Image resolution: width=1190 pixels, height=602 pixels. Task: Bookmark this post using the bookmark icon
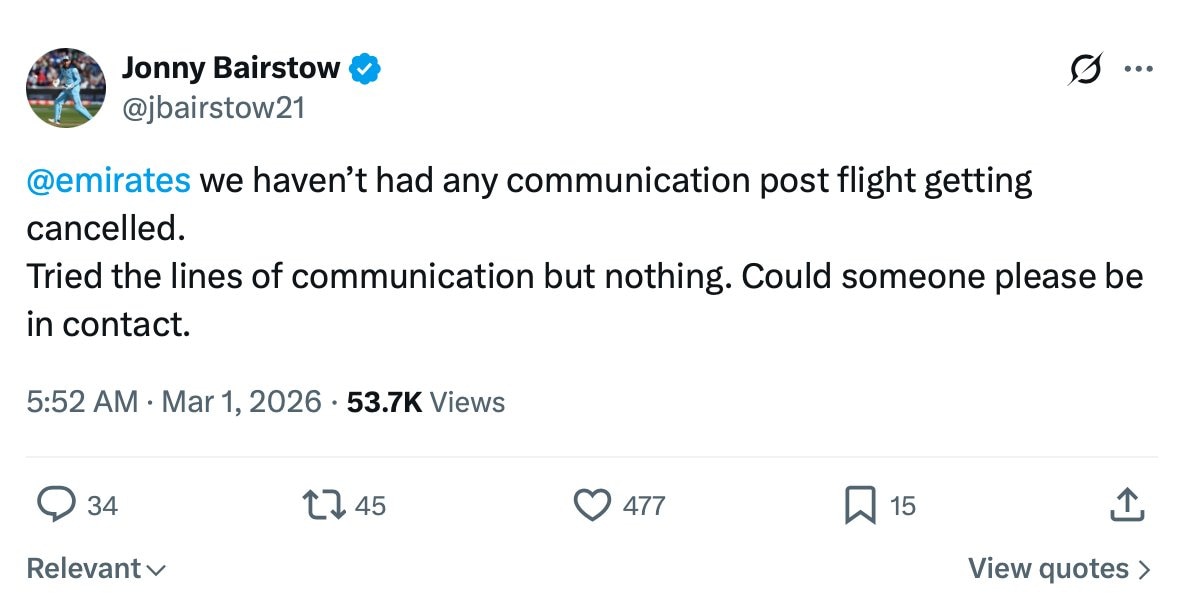pyautogui.click(x=860, y=505)
